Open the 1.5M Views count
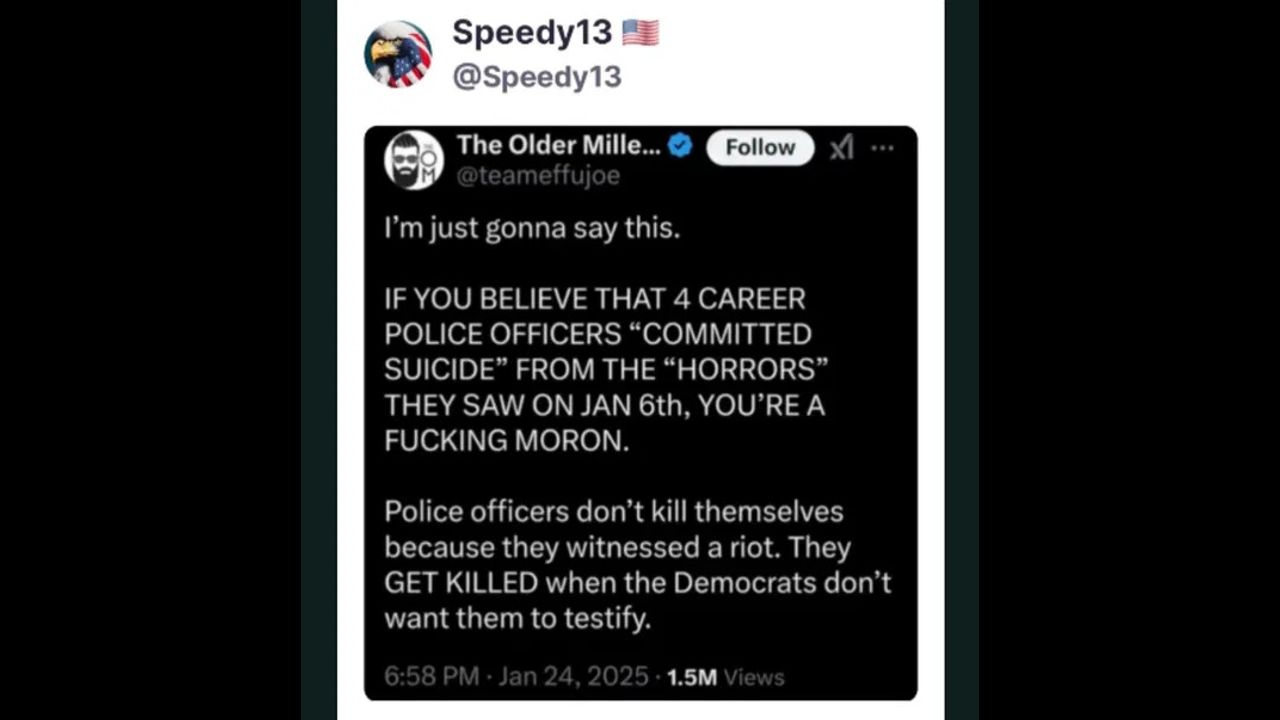 point(725,677)
